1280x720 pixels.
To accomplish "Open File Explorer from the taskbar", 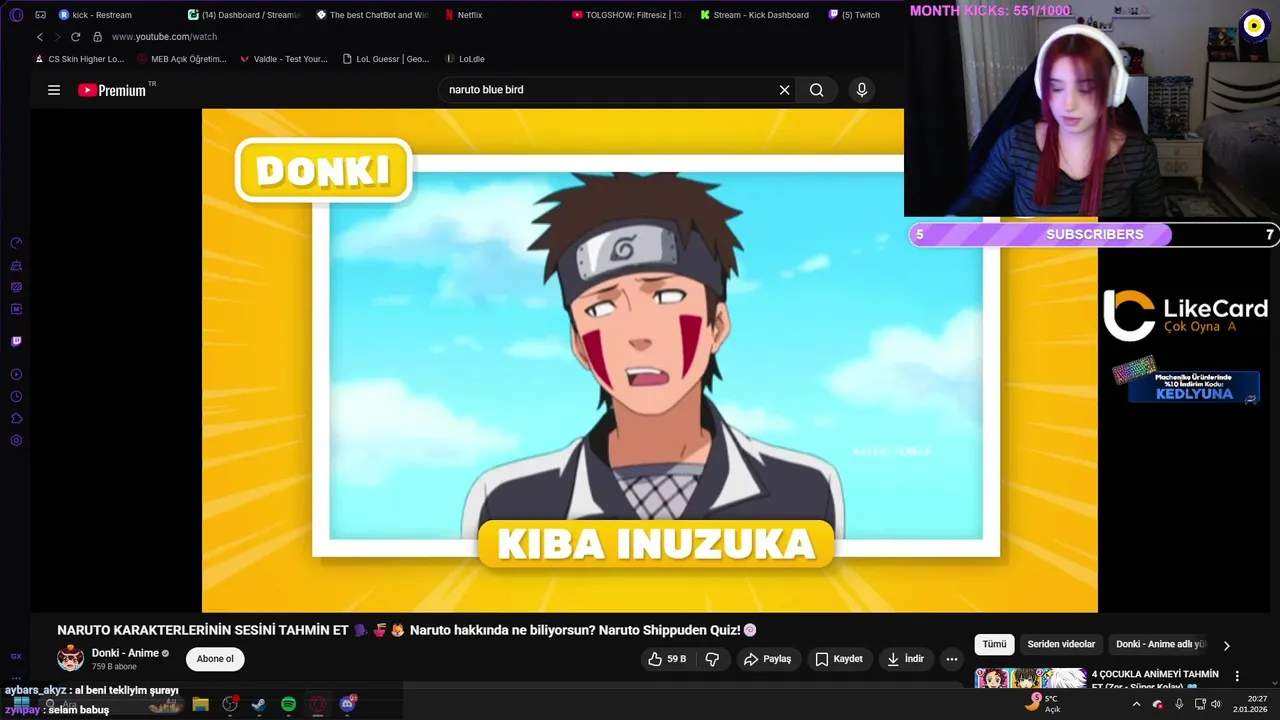I will tap(200, 704).
